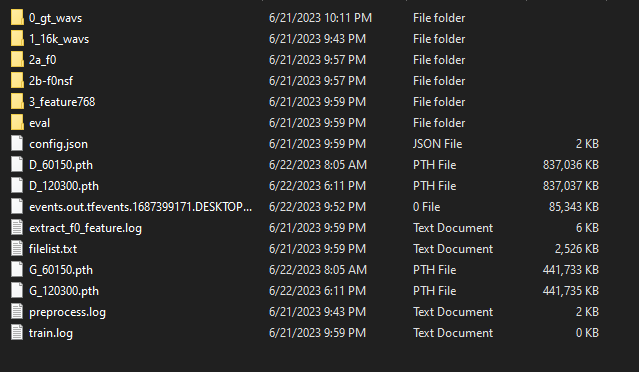Select the config.json file icon
The height and width of the screenshot is (372, 639).
pyautogui.click(x=17, y=143)
